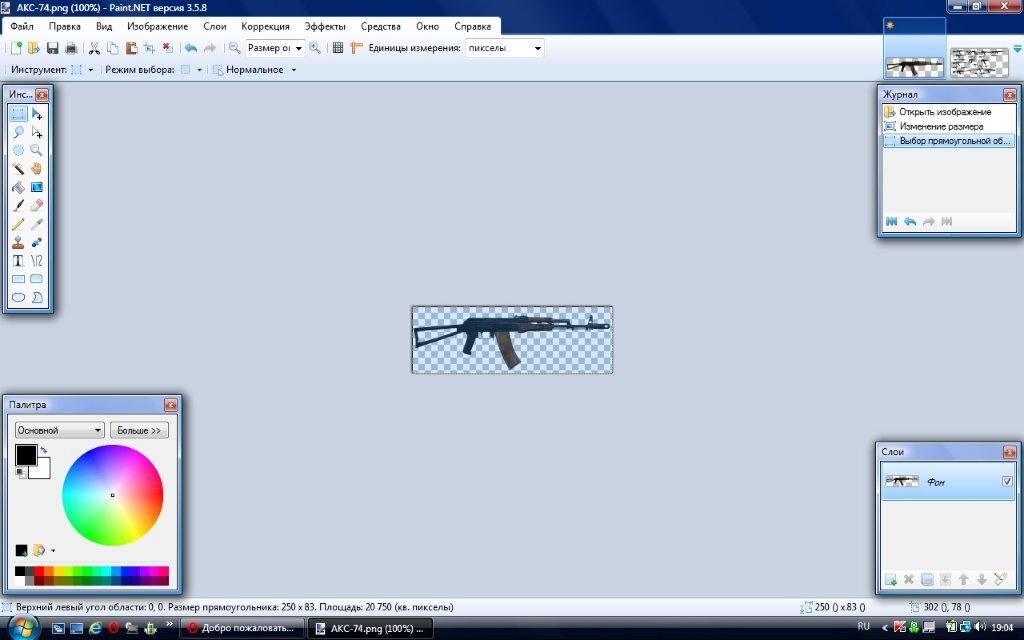This screenshot has height=640, width=1024.
Task: Open the Эффекты menu
Action: [325, 26]
